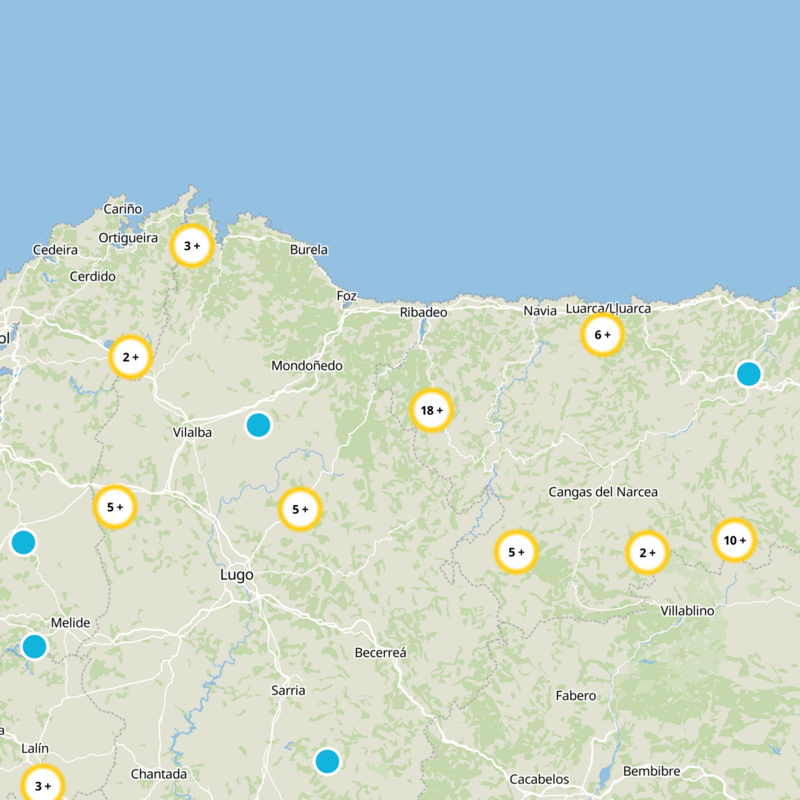Click the Foz town label

click(346, 296)
